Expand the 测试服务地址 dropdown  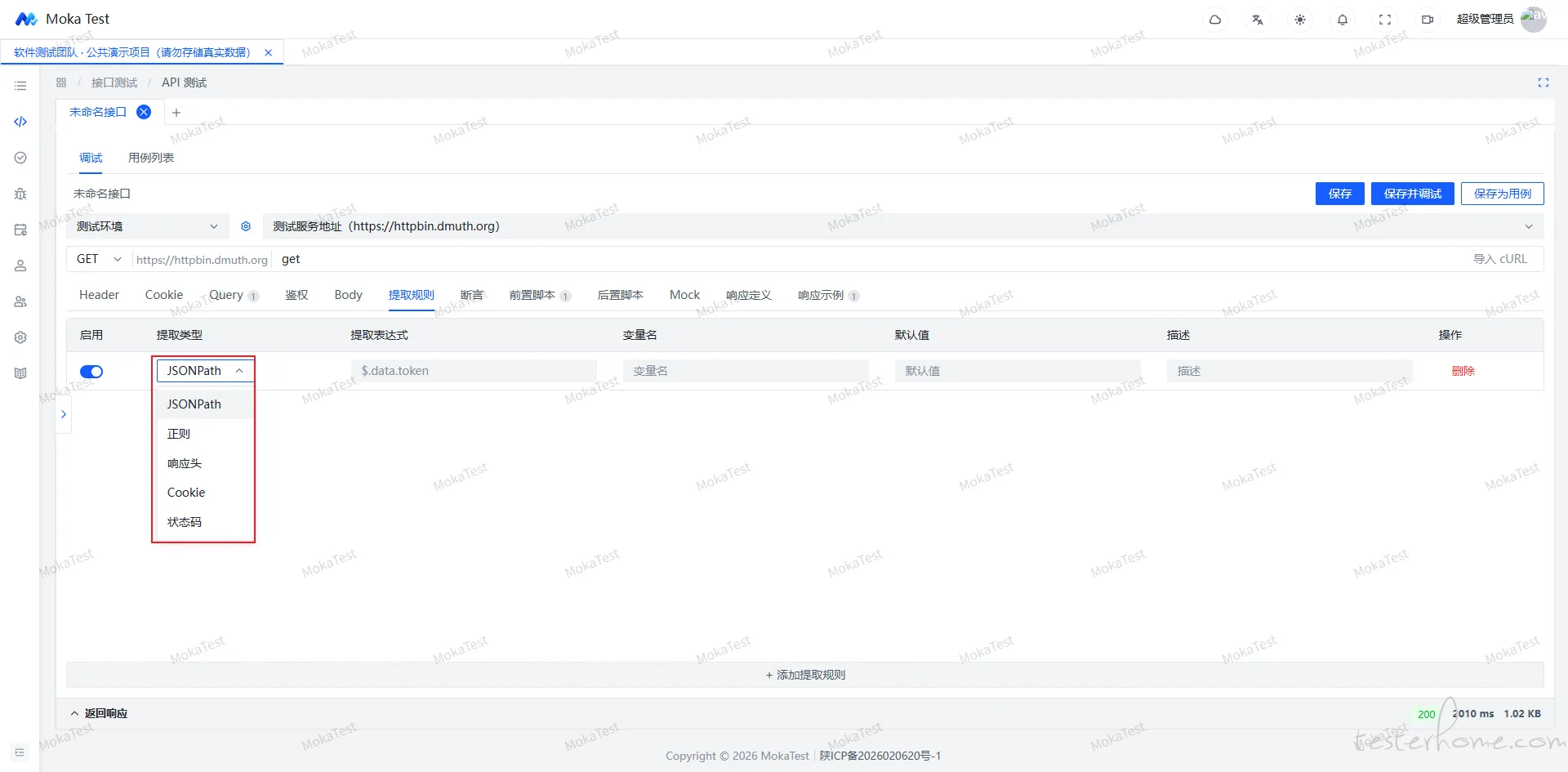click(902, 226)
